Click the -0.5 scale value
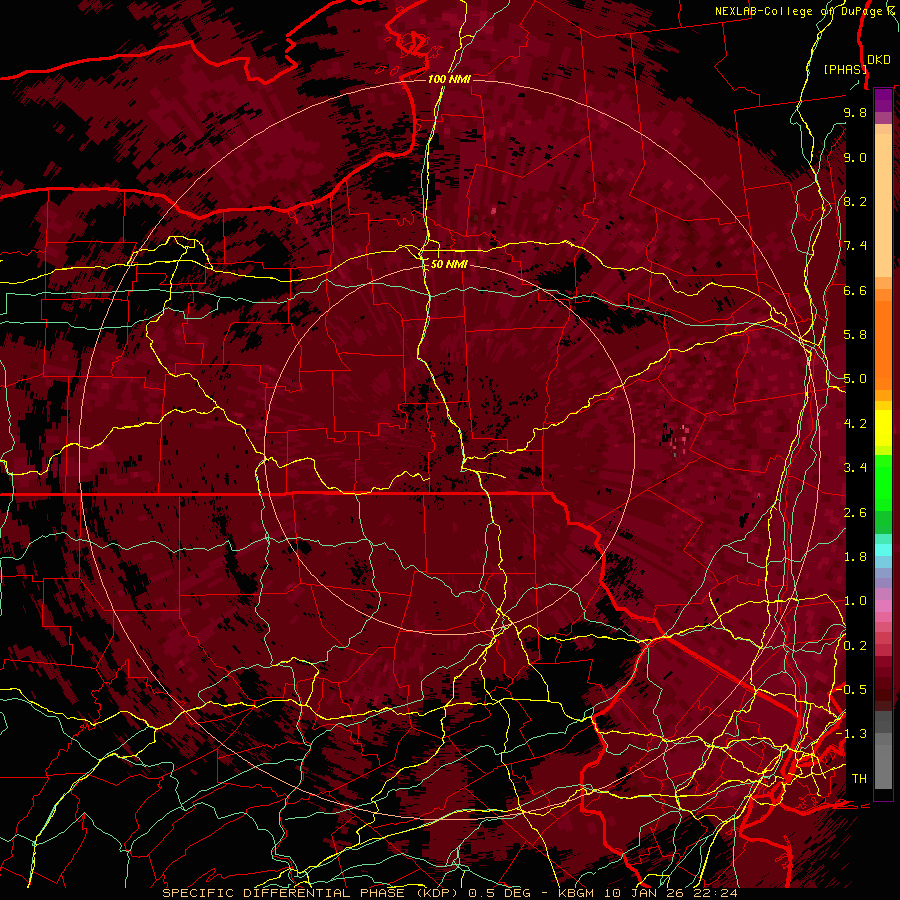Screen dimensions: 900x900 point(851,689)
